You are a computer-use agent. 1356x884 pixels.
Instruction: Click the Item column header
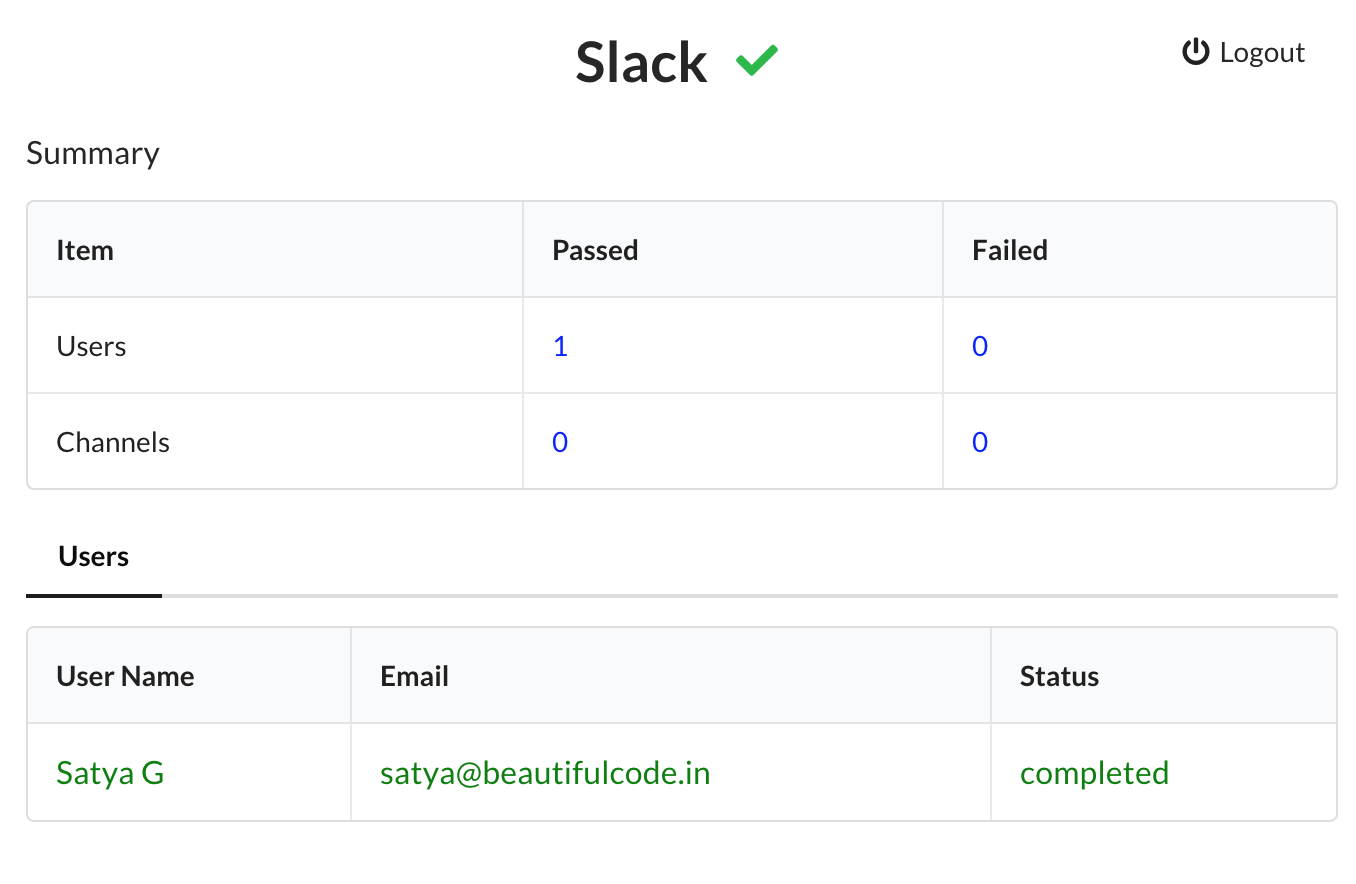[85, 250]
